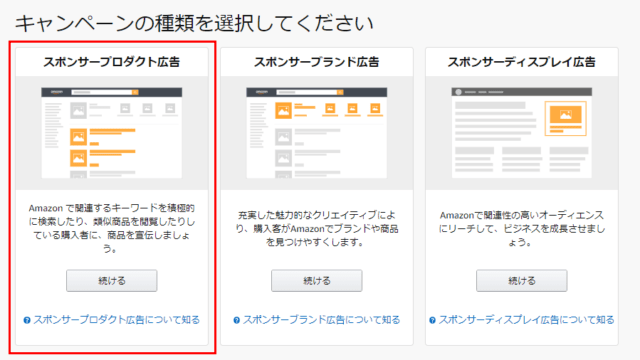Image resolution: width=640 pixels, height=360 pixels.
Task: Click 続ける under スポンサープロダクト広告
Action: pyautogui.click(x=111, y=280)
